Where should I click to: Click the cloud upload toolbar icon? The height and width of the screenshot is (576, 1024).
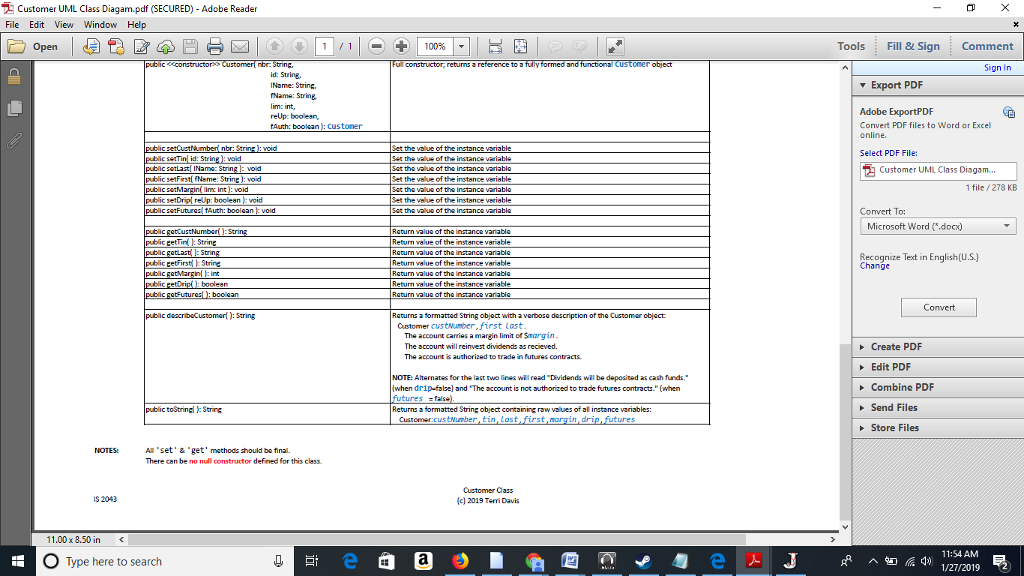166,46
